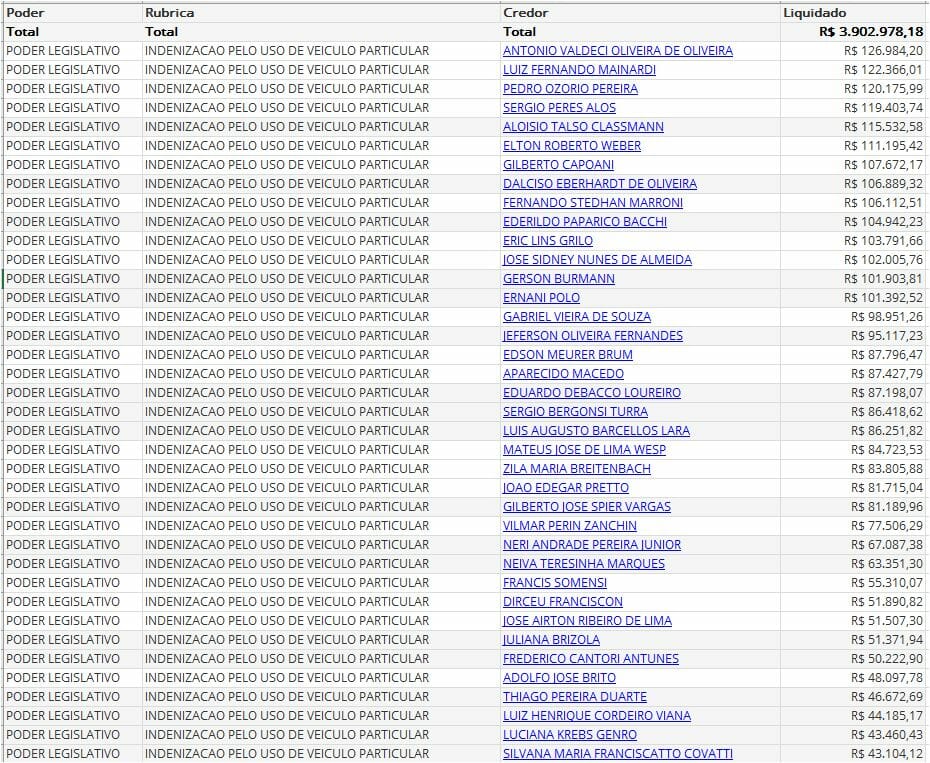This screenshot has height=763, width=930.
Task: Open VILMAR PERIN ZANCHIN link
Action: click(x=569, y=526)
